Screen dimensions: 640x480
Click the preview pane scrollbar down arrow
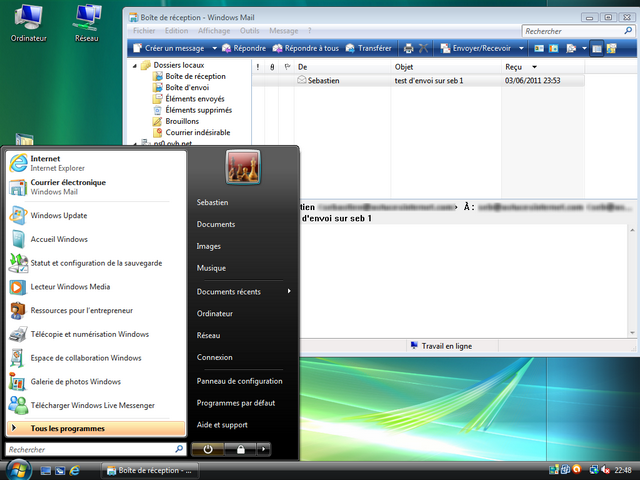click(632, 333)
